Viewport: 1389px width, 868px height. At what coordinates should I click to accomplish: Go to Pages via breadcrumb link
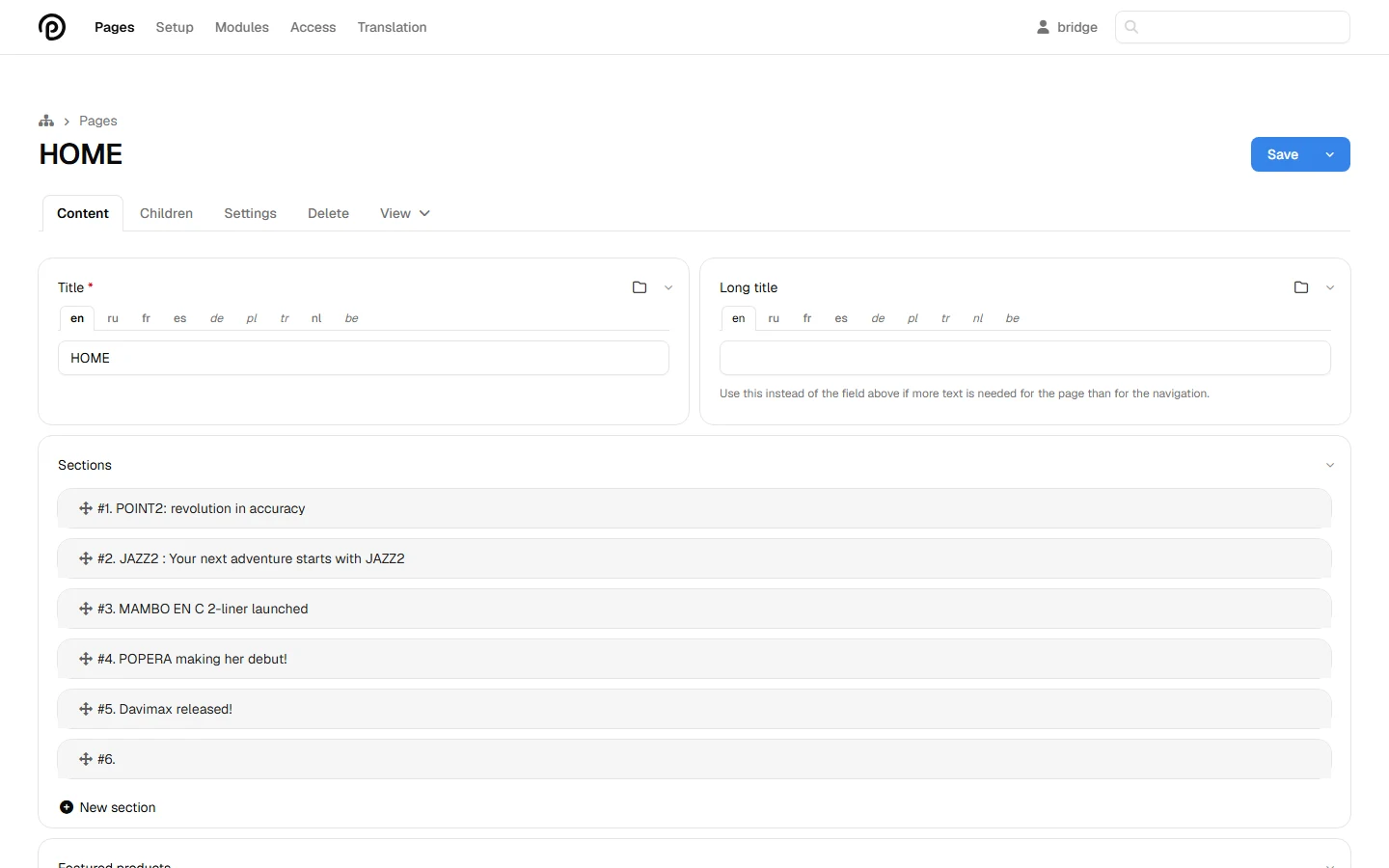coord(98,121)
